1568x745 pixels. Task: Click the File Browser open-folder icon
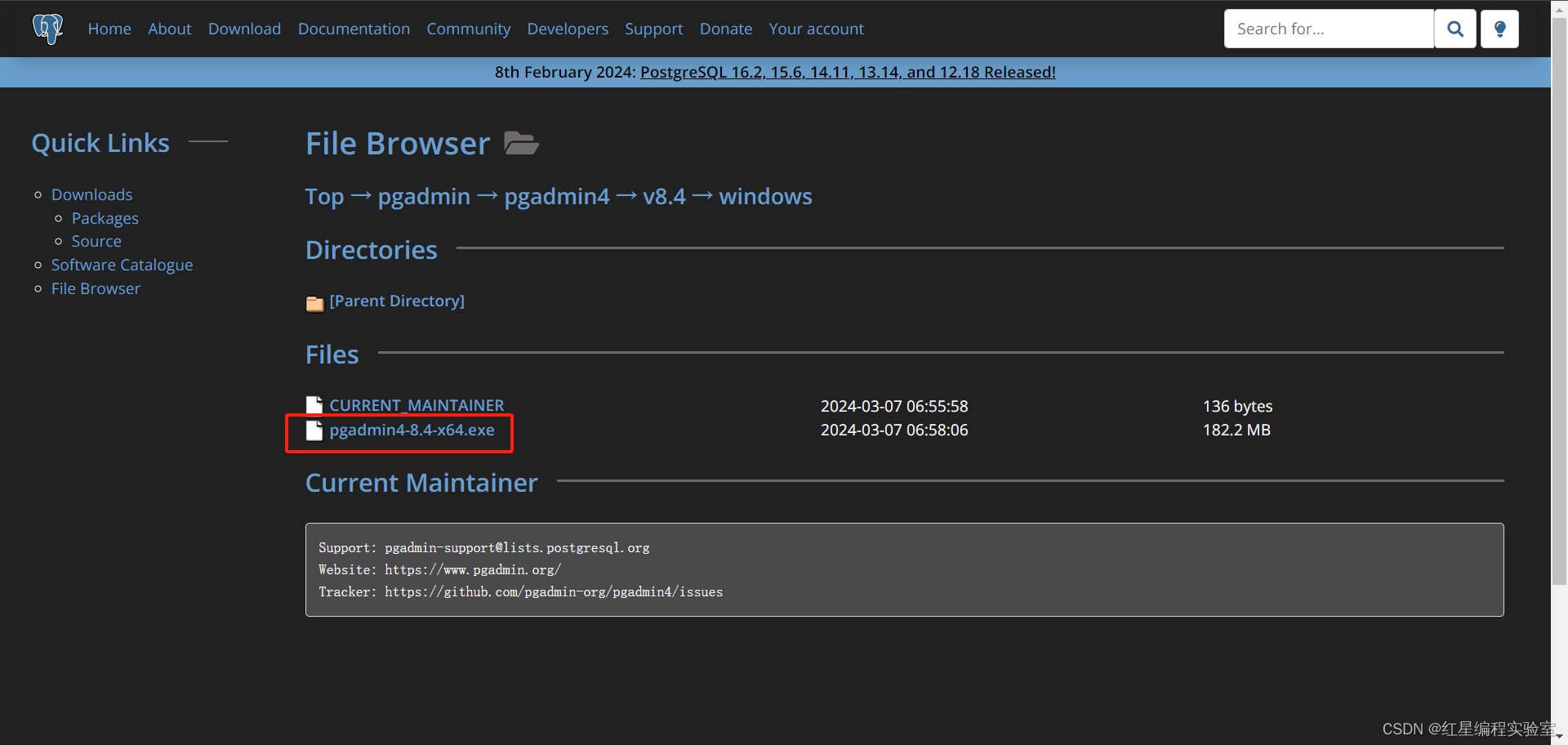[521, 143]
